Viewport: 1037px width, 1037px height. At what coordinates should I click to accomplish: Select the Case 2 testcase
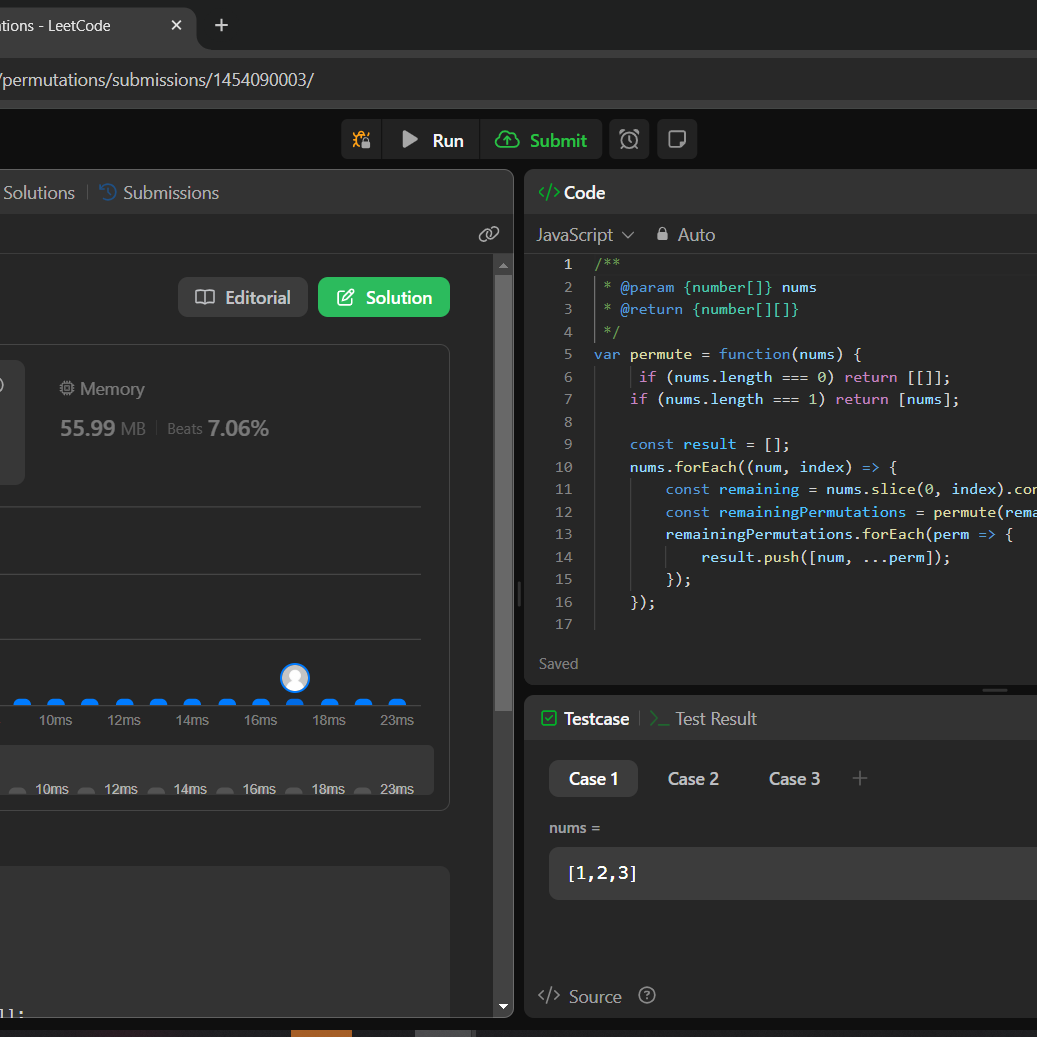693,778
